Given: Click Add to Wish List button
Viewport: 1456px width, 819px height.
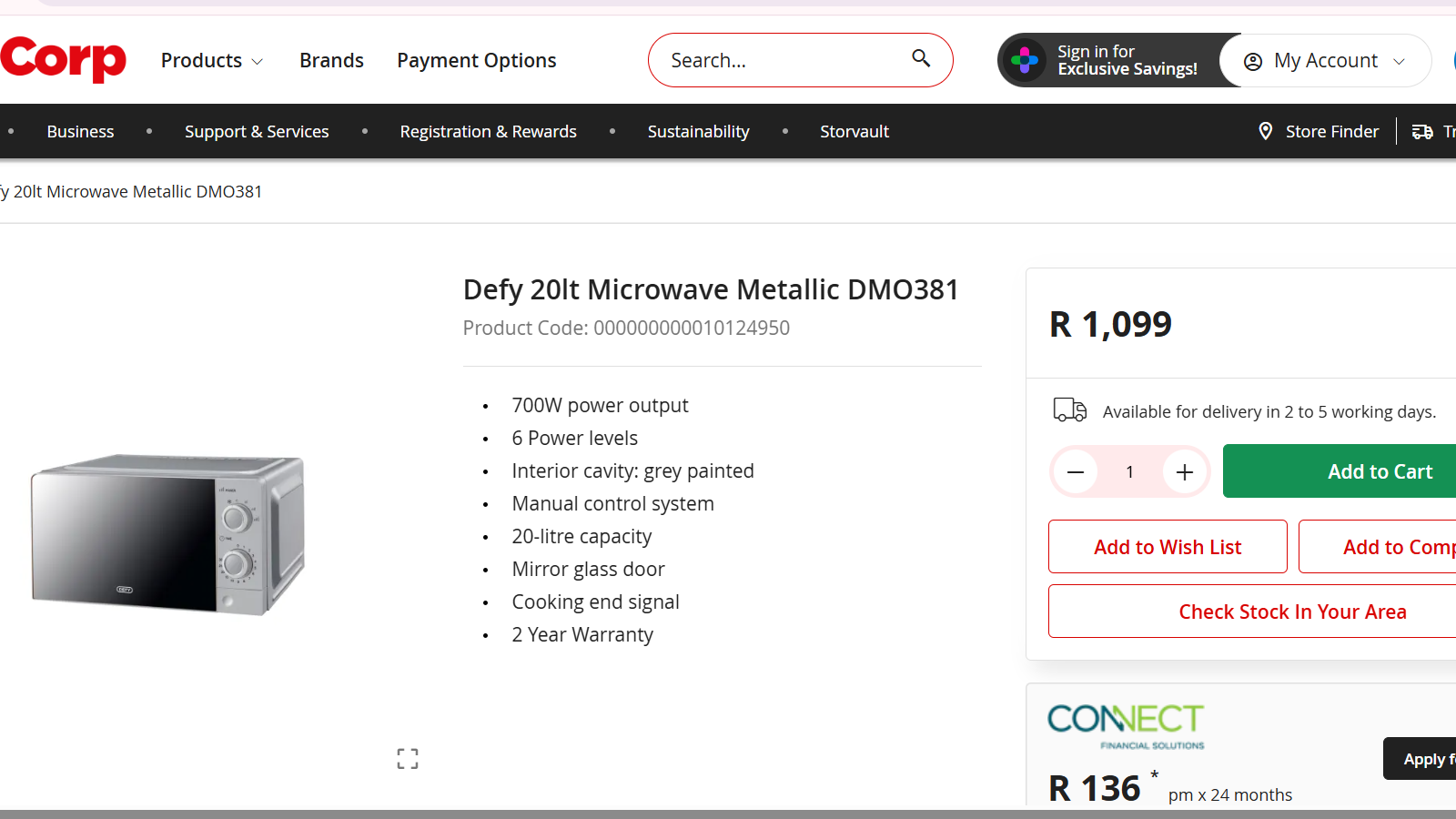Looking at the screenshot, I should pos(1168,547).
